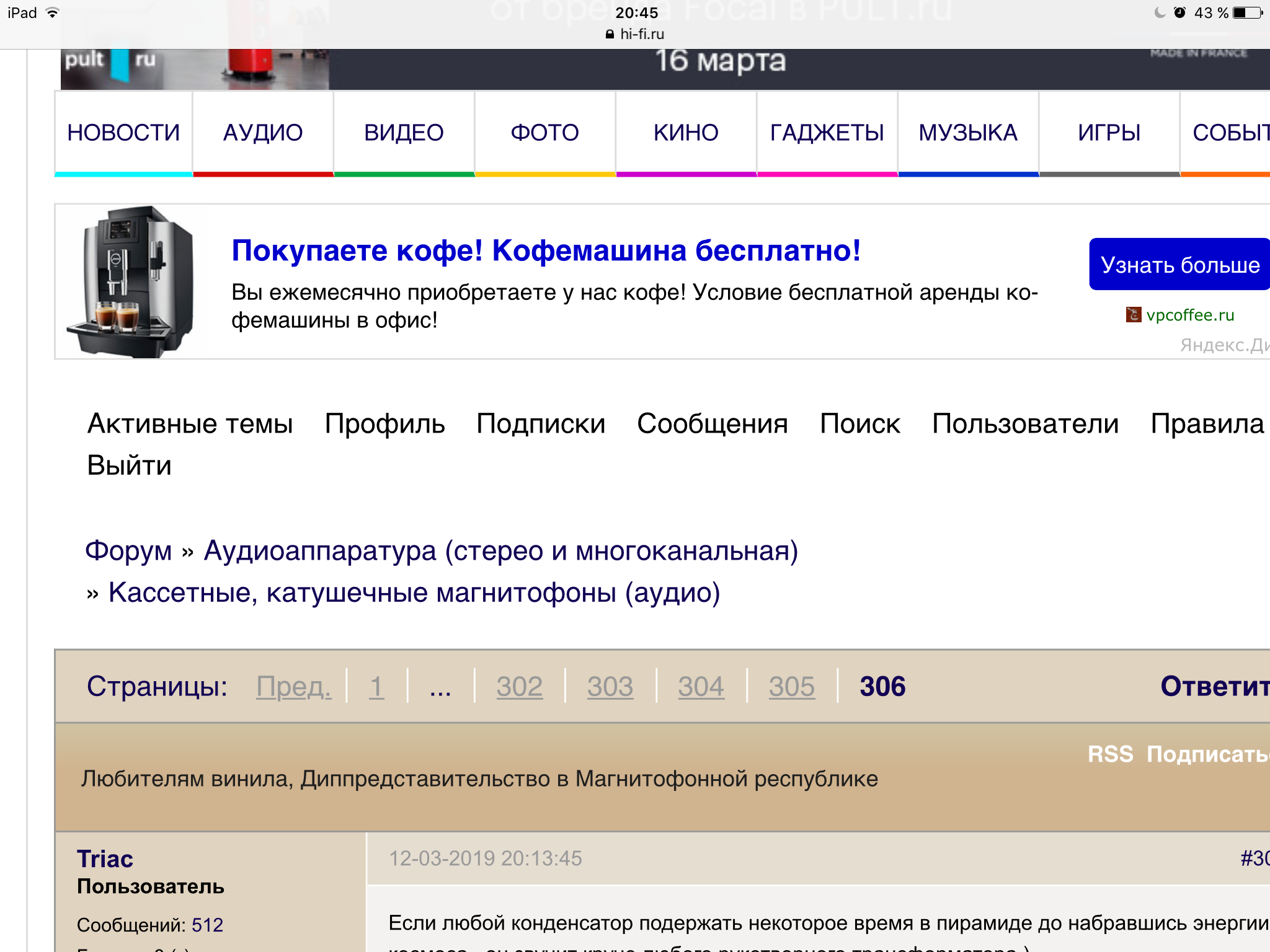
Task: Click the vpcoffee.ru favicon link
Action: point(1133,315)
